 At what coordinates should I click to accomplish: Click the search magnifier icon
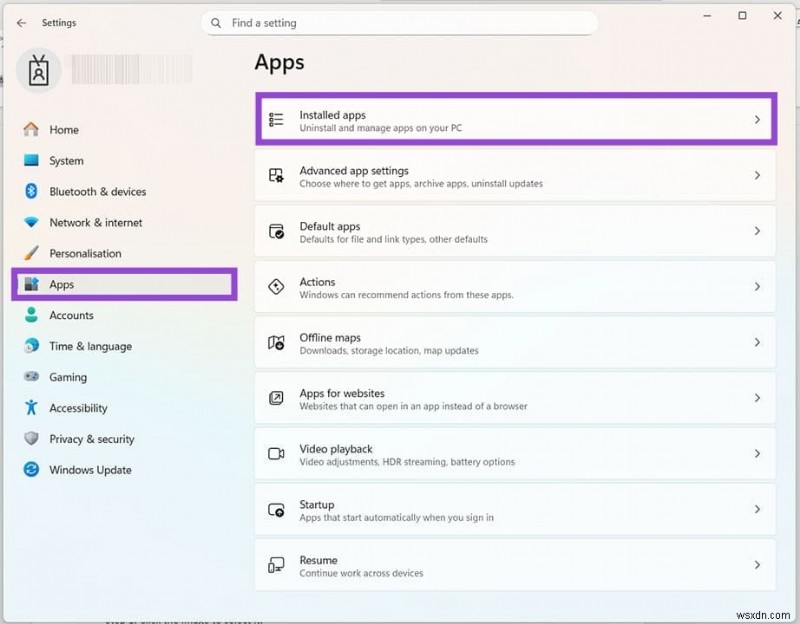coord(216,23)
